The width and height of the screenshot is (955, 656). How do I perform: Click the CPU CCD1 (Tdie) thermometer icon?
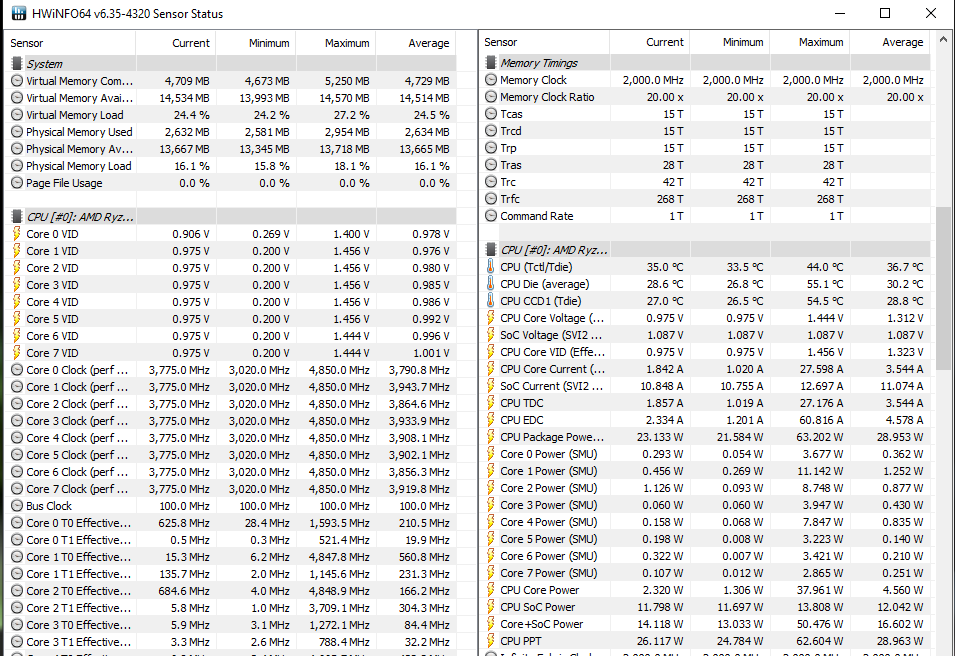tap(491, 301)
